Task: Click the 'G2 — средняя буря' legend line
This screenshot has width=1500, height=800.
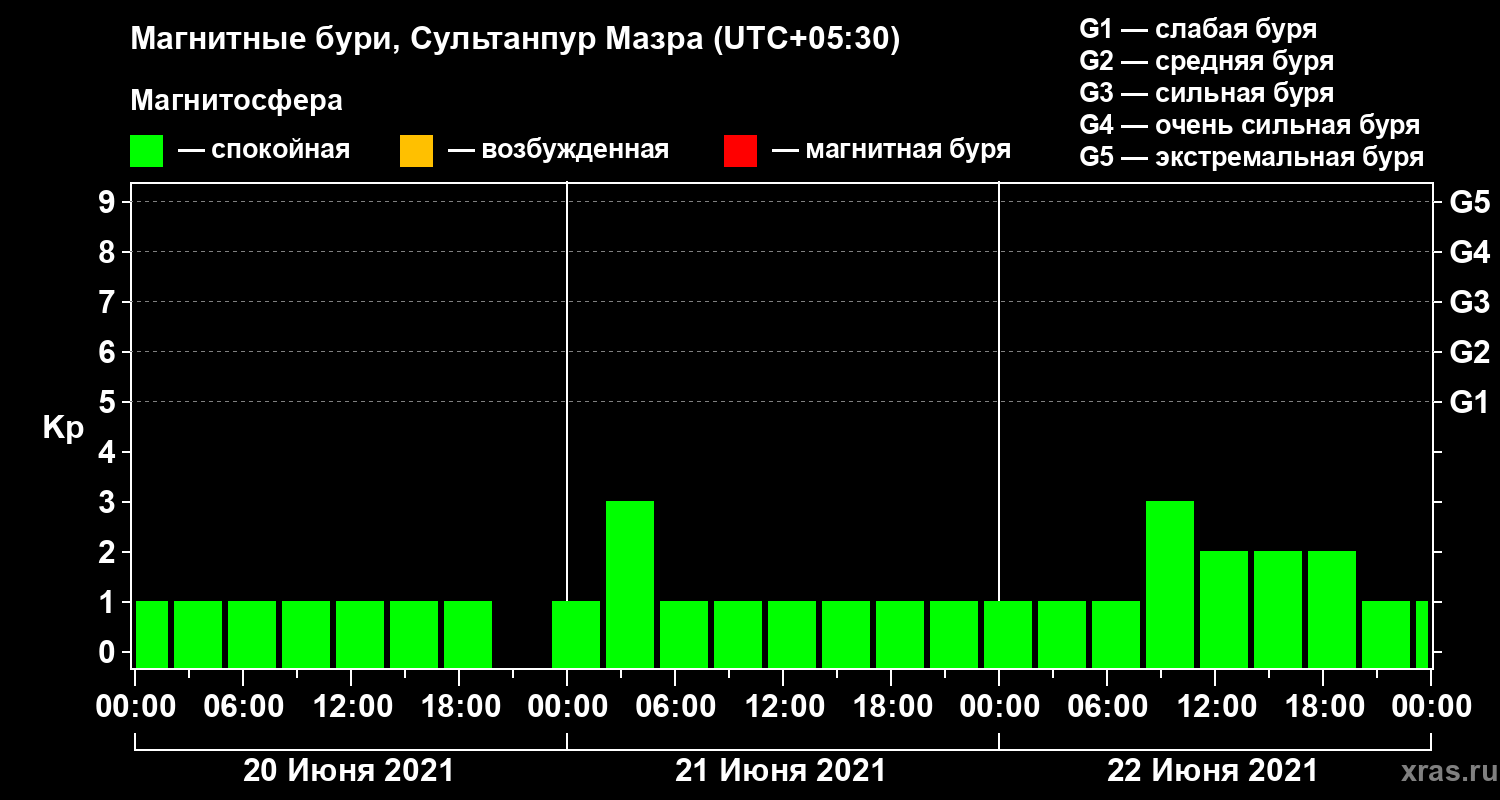Action: click(1207, 61)
